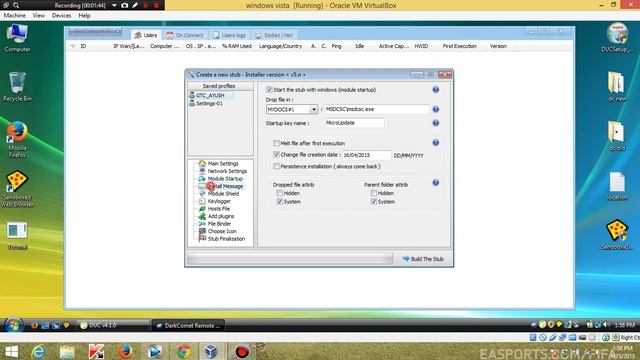Open Install Message section

pos(225,186)
